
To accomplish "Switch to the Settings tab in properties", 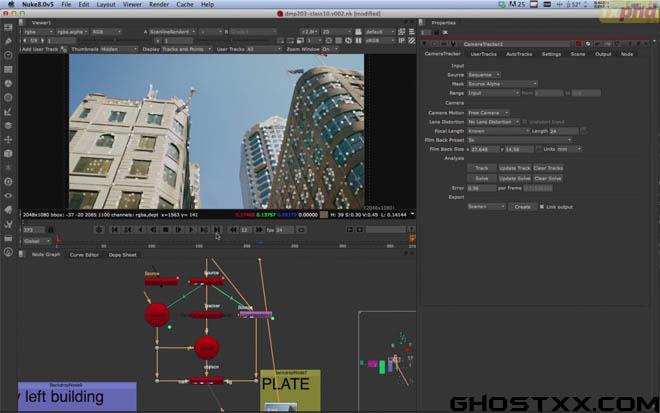I will click(551, 54).
